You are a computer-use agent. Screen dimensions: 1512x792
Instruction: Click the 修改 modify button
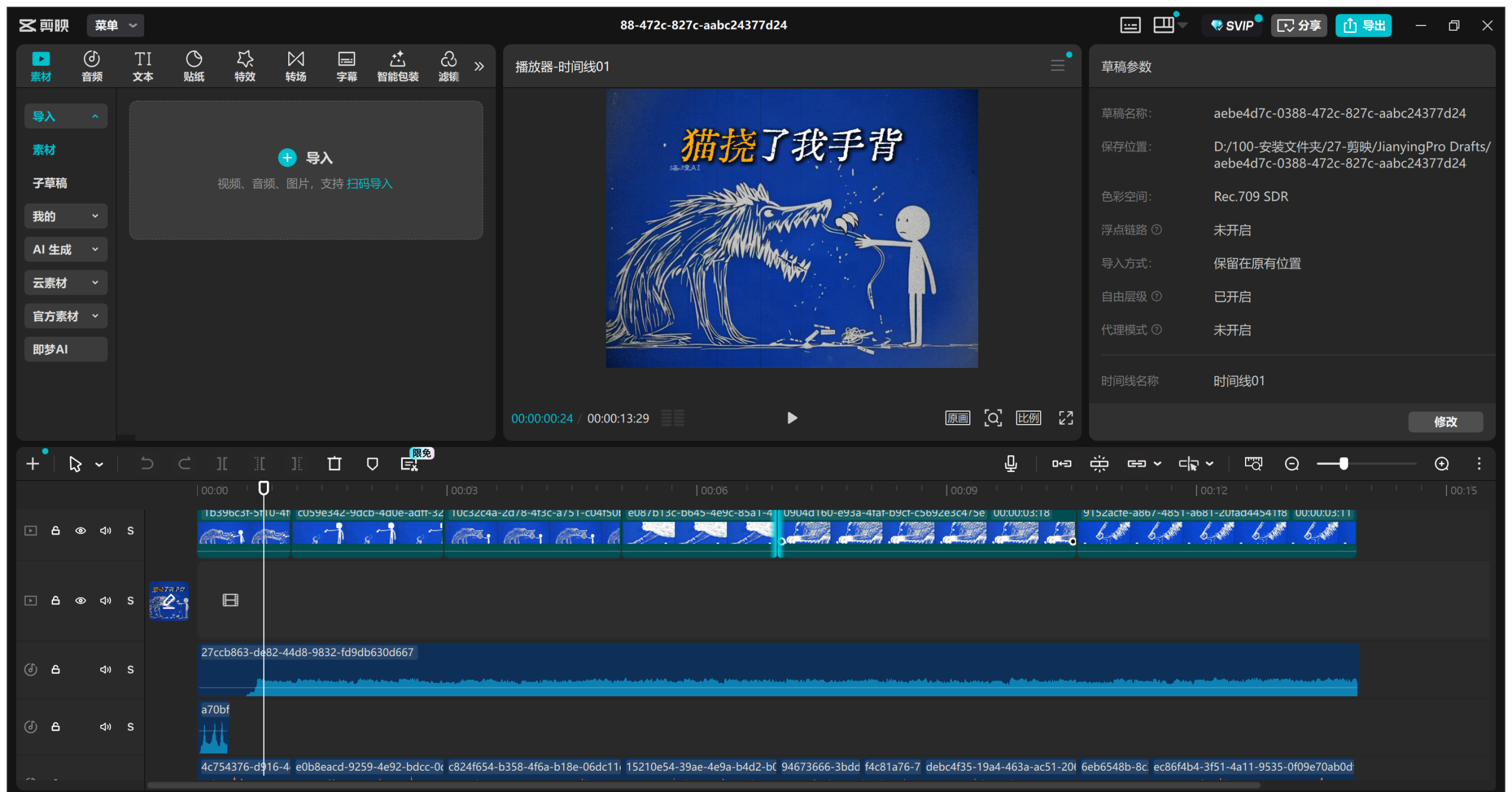[x=1445, y=422]
